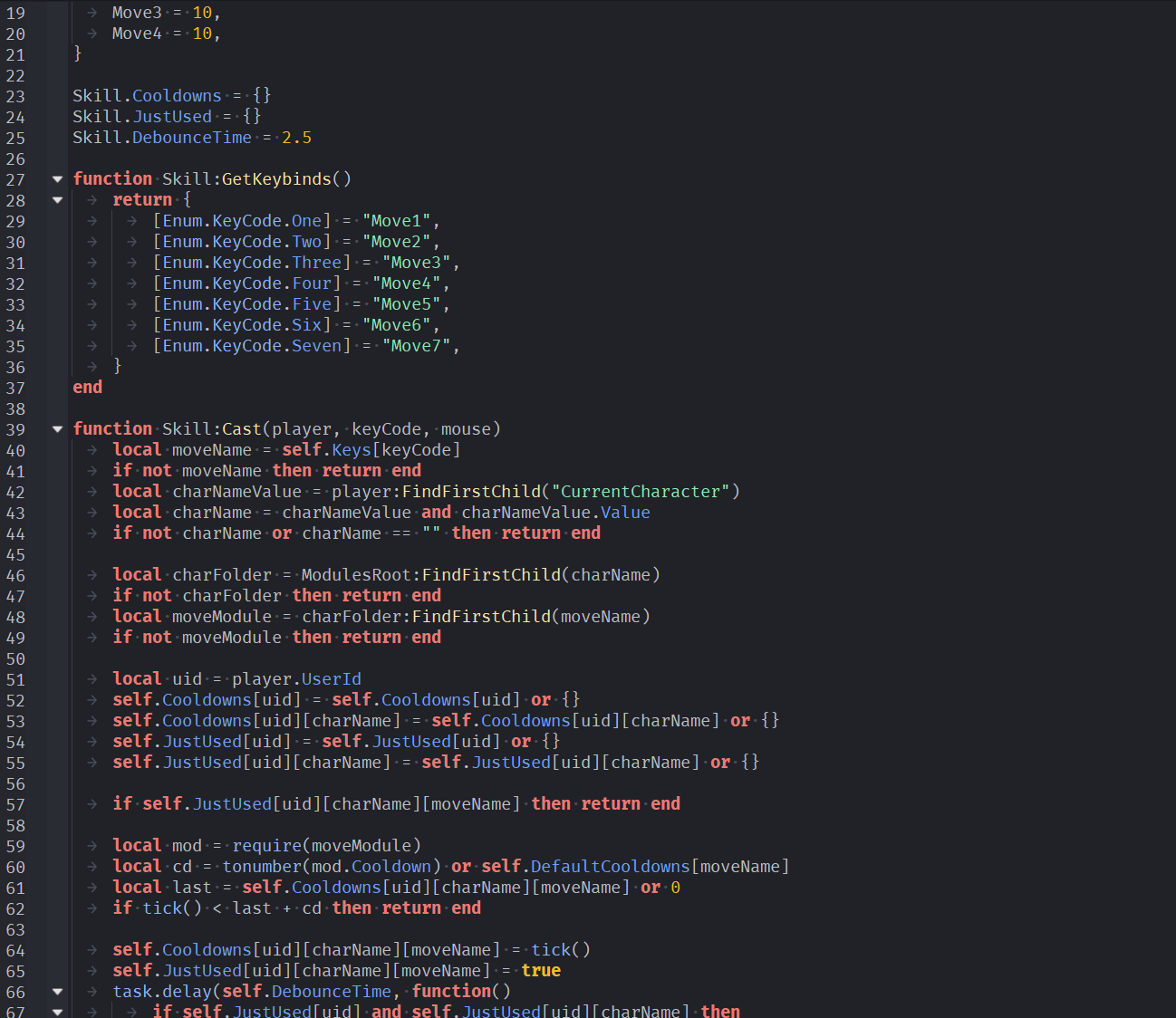Collapse the Skill:GetKeybinds function fold arrow
The width and height of the screenshot is (1176, 1018).
tap(58, 179)
